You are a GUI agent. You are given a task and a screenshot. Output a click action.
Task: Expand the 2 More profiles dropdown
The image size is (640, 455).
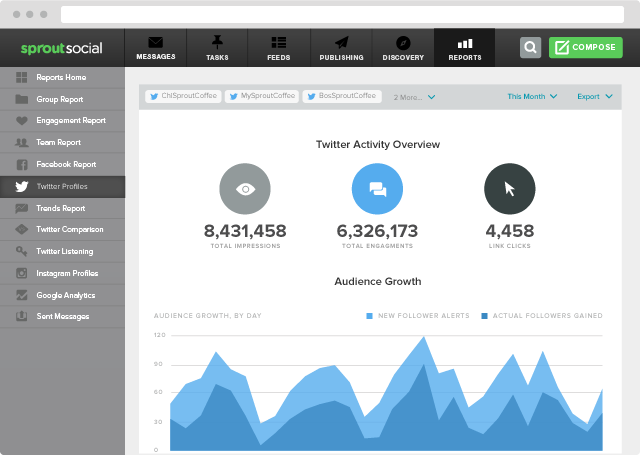[x=414, y=98]
